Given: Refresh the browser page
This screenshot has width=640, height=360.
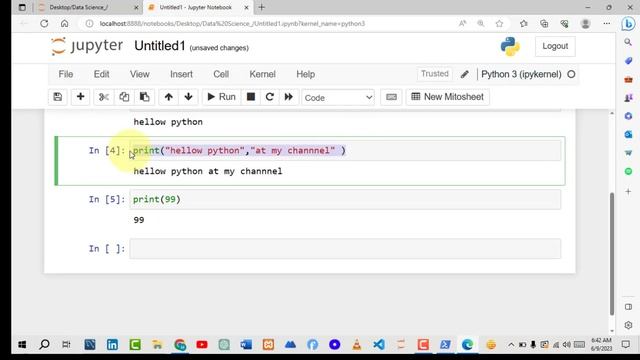Looking at the screenshot, I should point(44,24).
